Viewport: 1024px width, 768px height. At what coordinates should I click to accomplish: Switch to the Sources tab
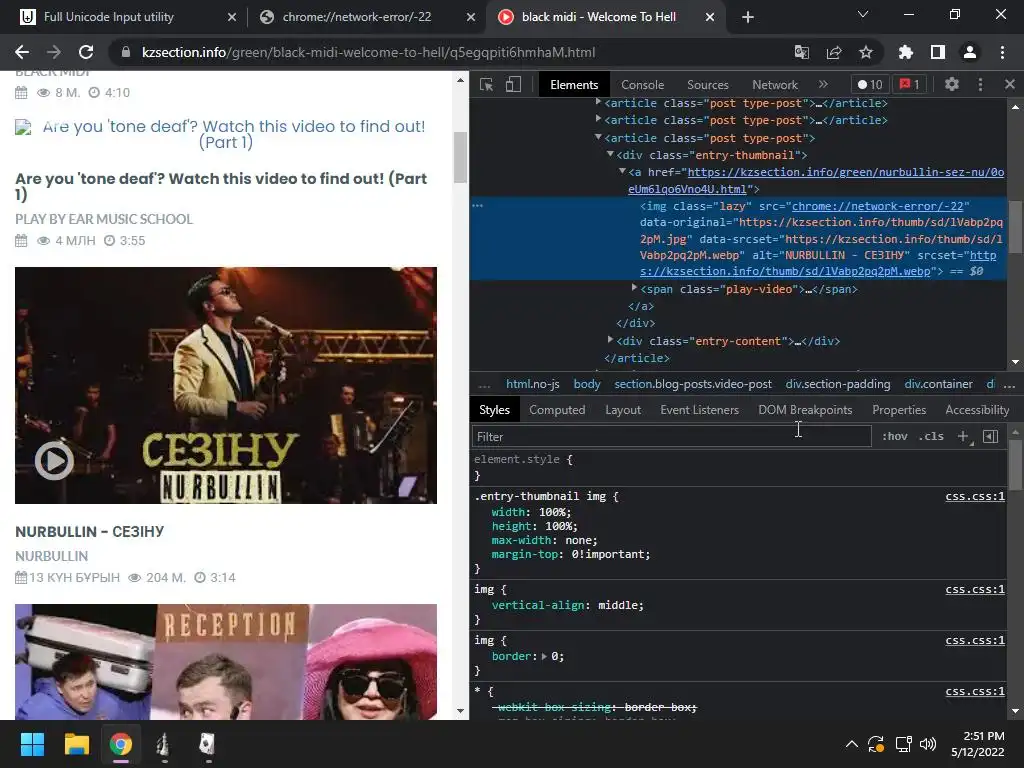click(707, 84)
